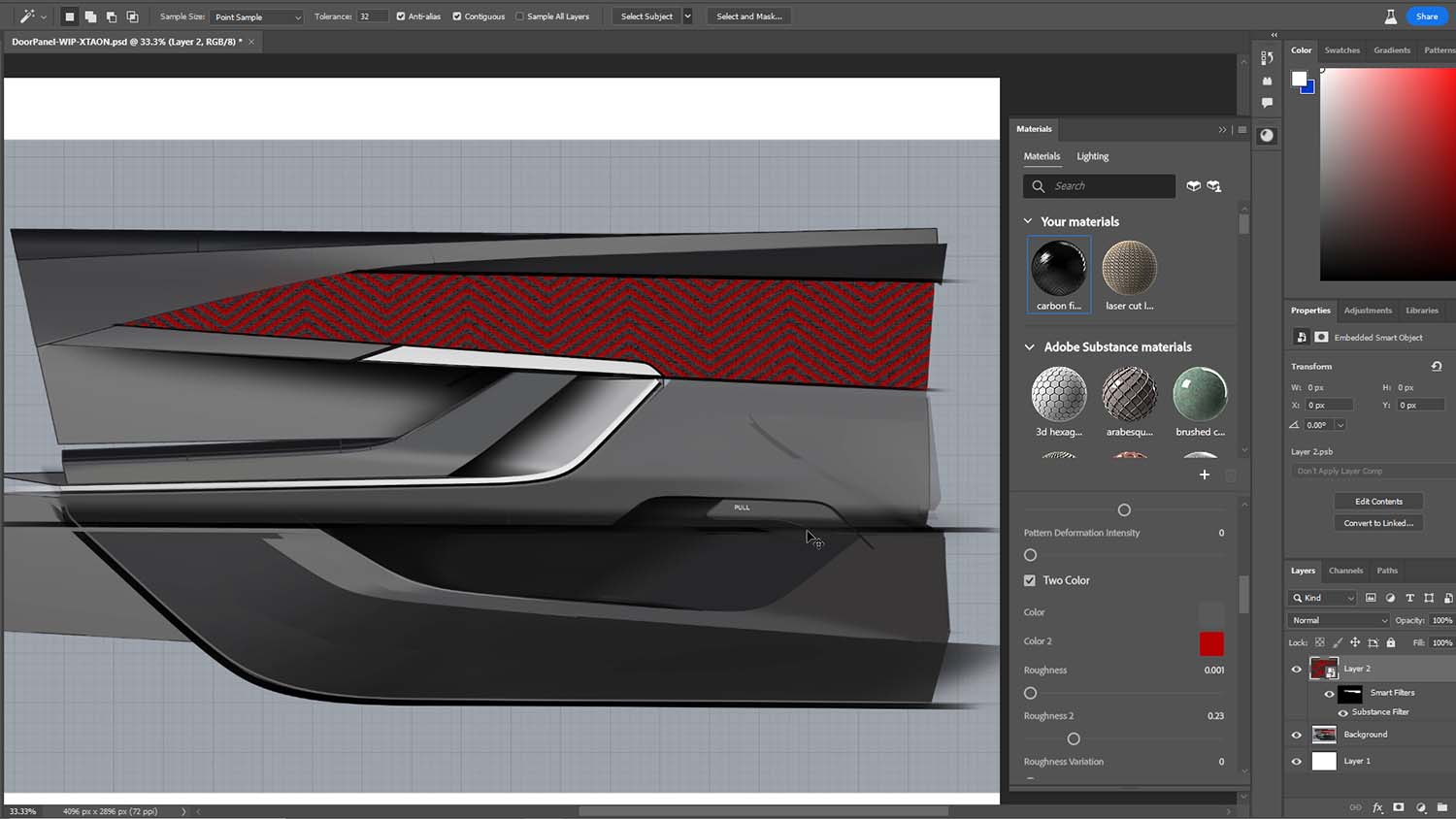Filter layers by type layers icon
Screen dimensions: 1456x819
point(1409,598)
